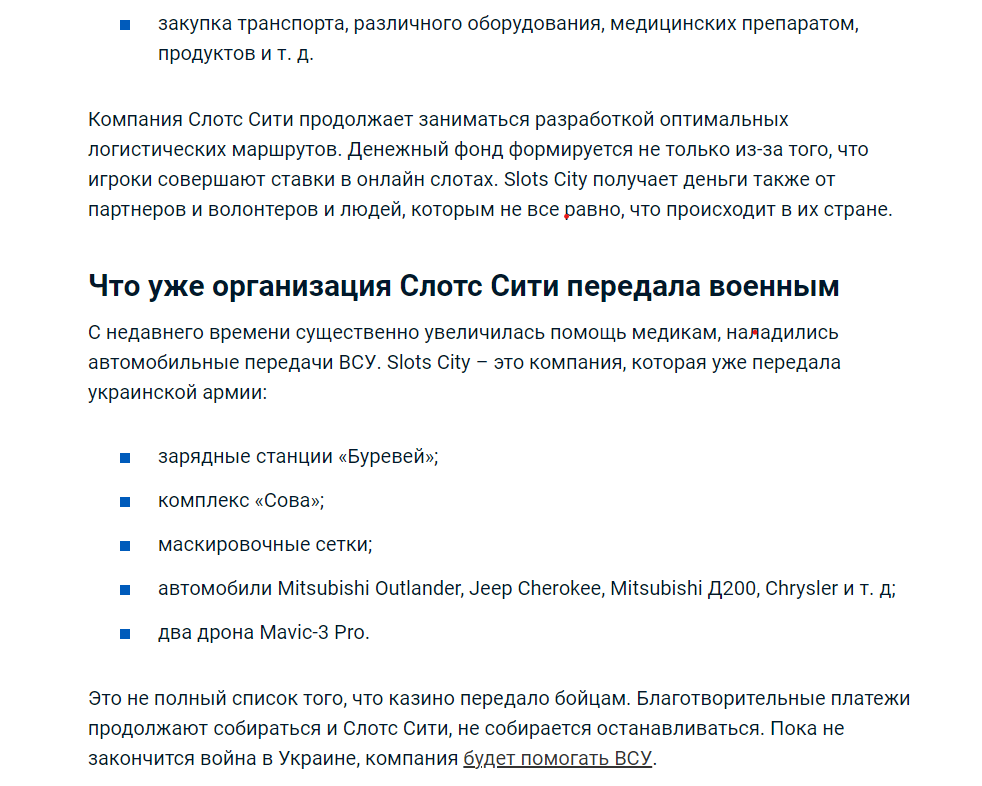Click the phrase «партнеров и волонтеров»

click(203, 209)
